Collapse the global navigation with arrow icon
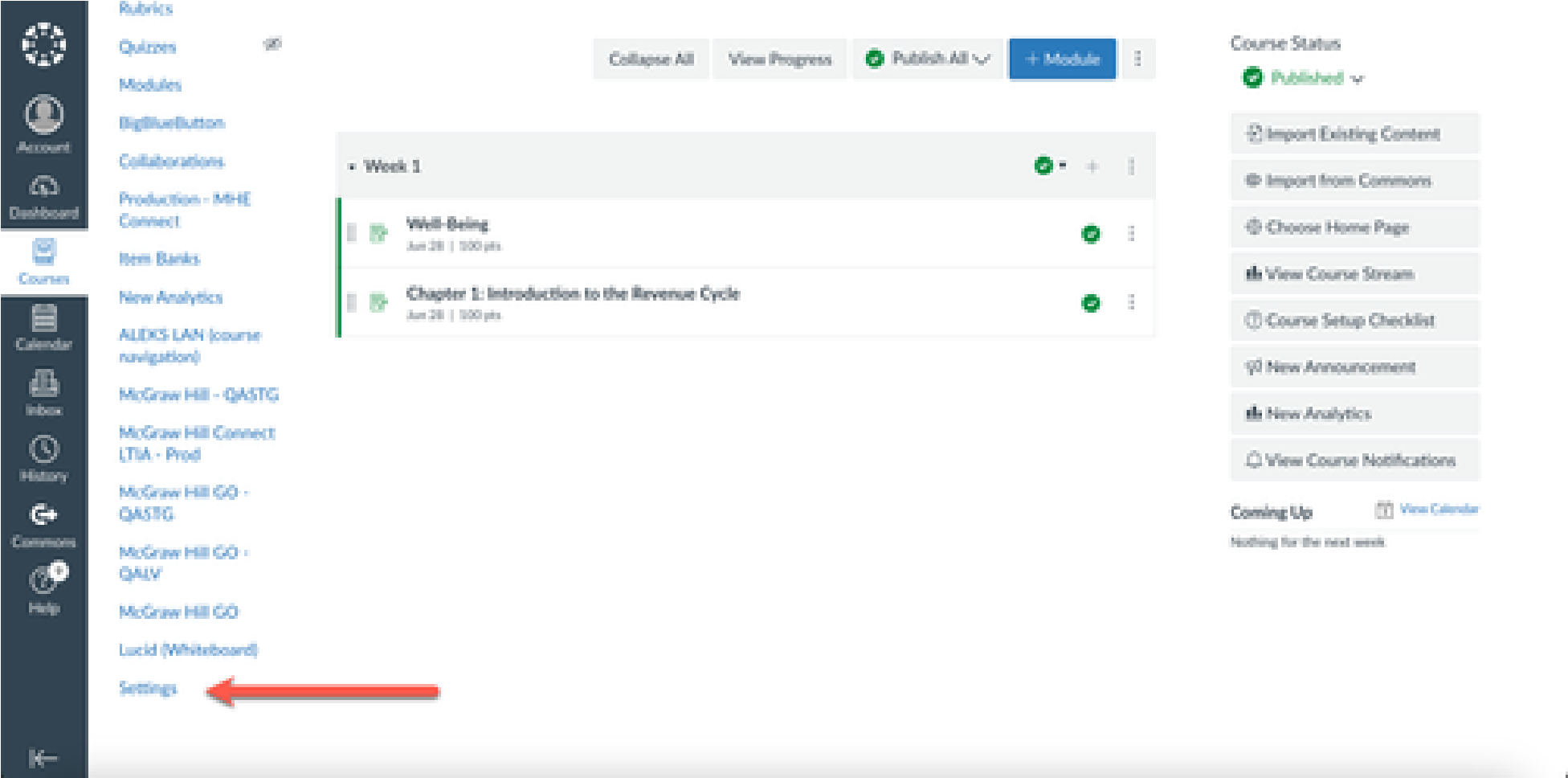The image size is (1568, 778). 43,758
